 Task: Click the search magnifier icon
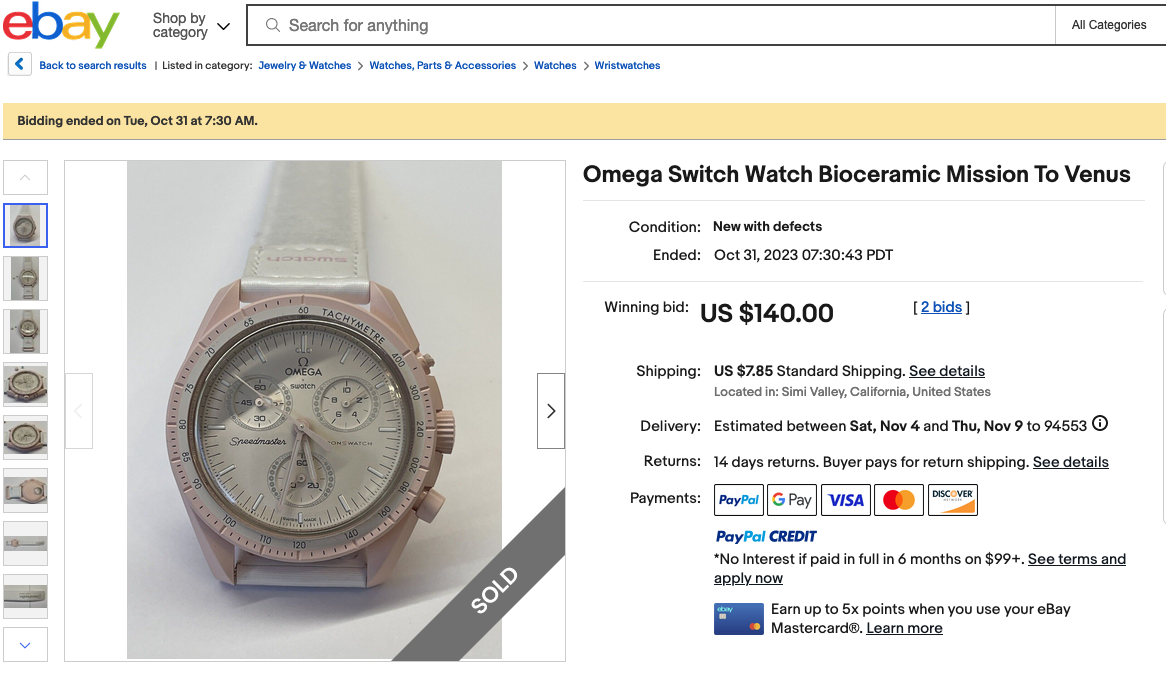tap(272, 26)
